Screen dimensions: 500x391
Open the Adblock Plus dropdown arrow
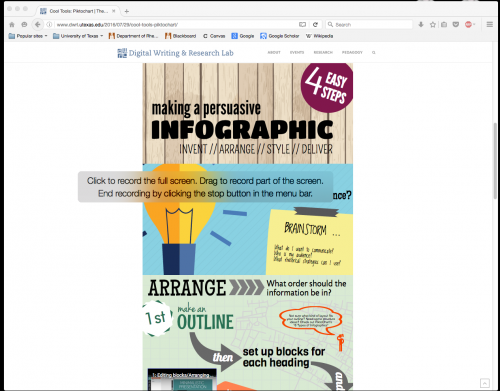point(474,25)
